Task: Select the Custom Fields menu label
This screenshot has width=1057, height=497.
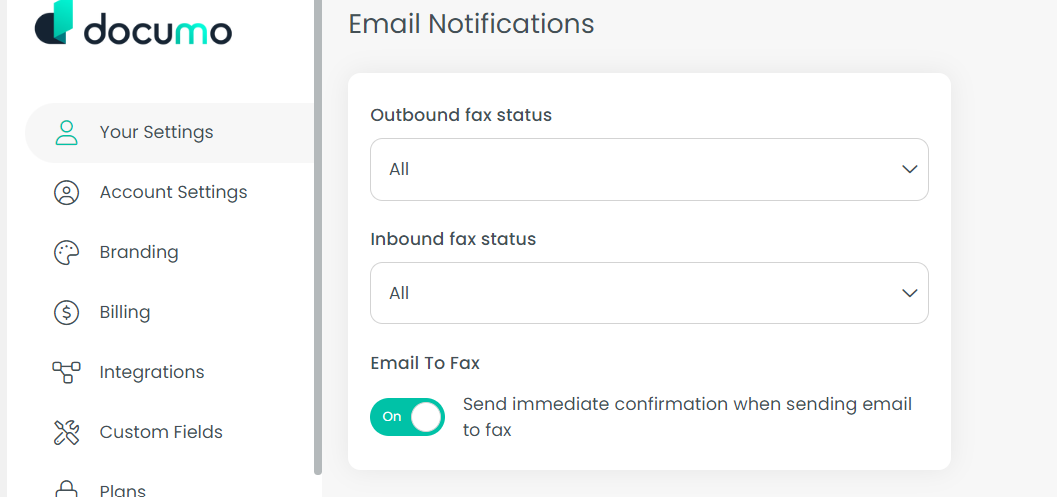Action: [161, 432]
